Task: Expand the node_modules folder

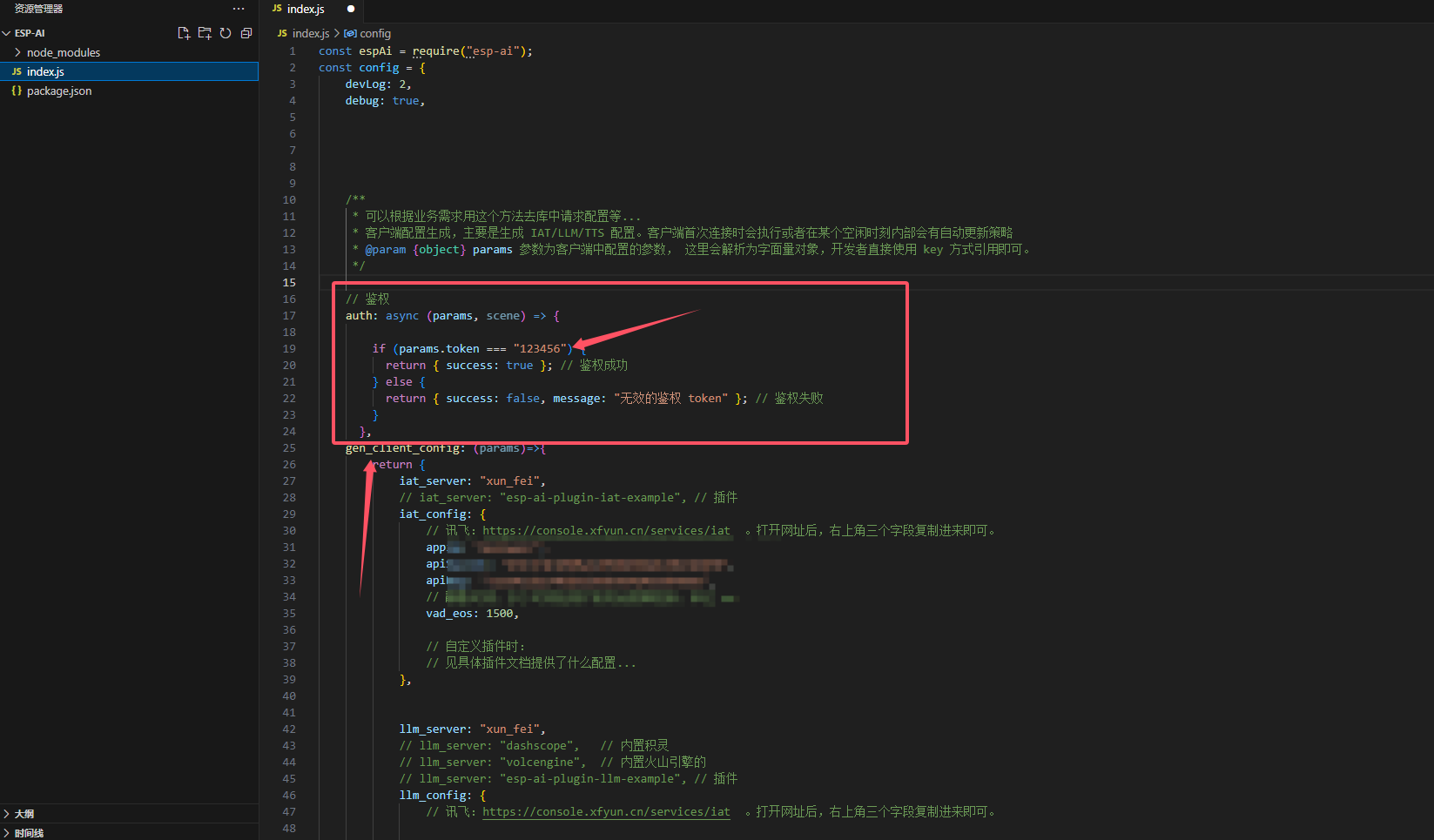Action: [17, 52]
